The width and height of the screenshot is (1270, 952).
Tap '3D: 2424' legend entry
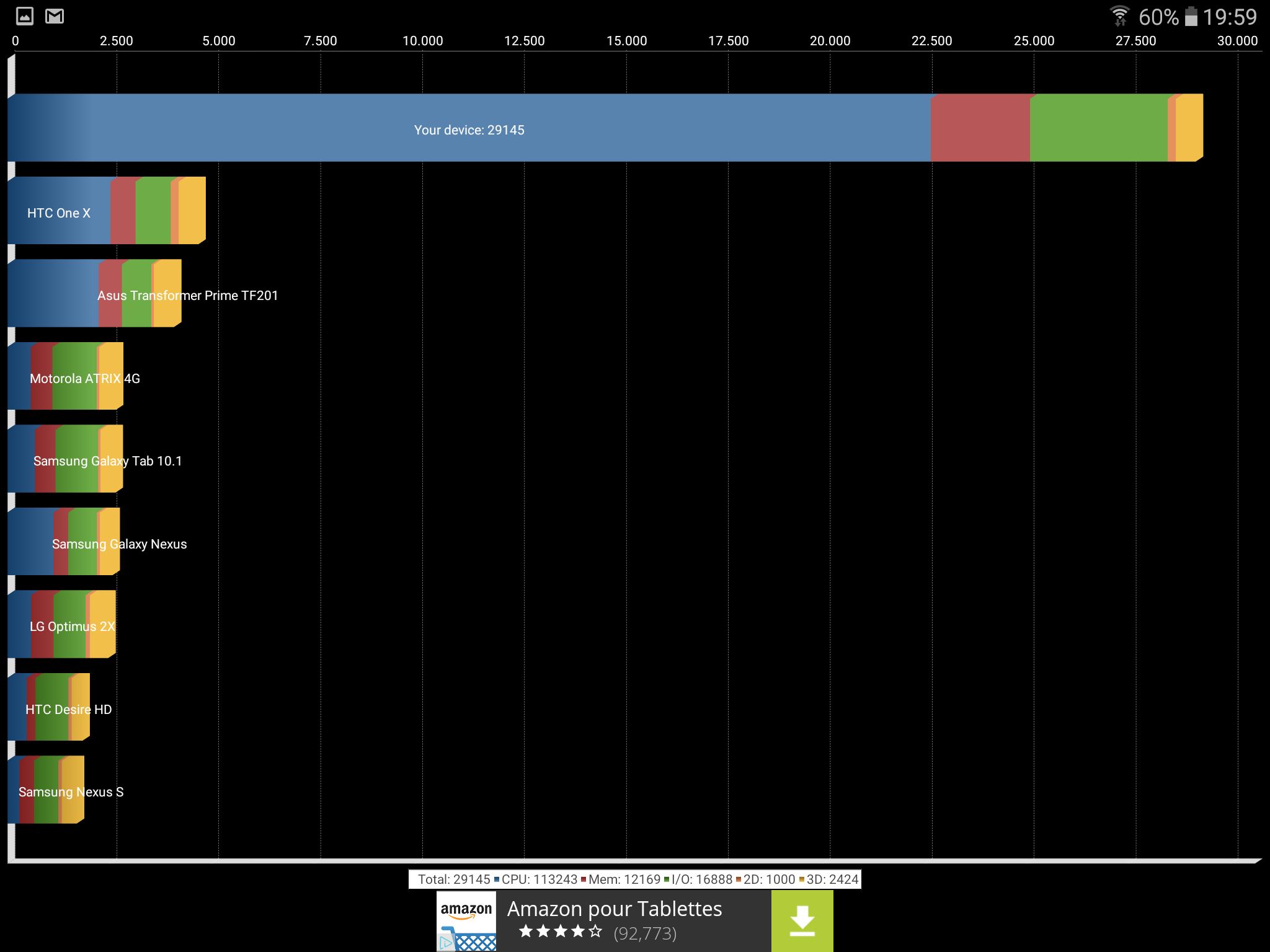(829, 879)
